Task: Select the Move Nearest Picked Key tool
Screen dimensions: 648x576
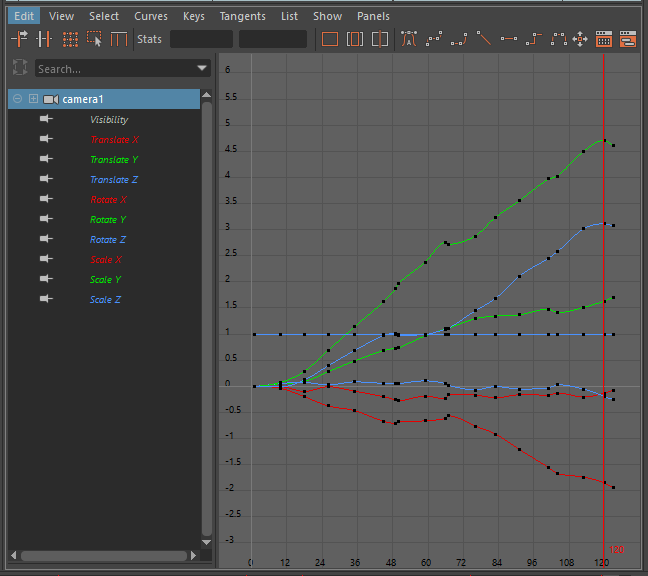Action: (x=19, y=39)
